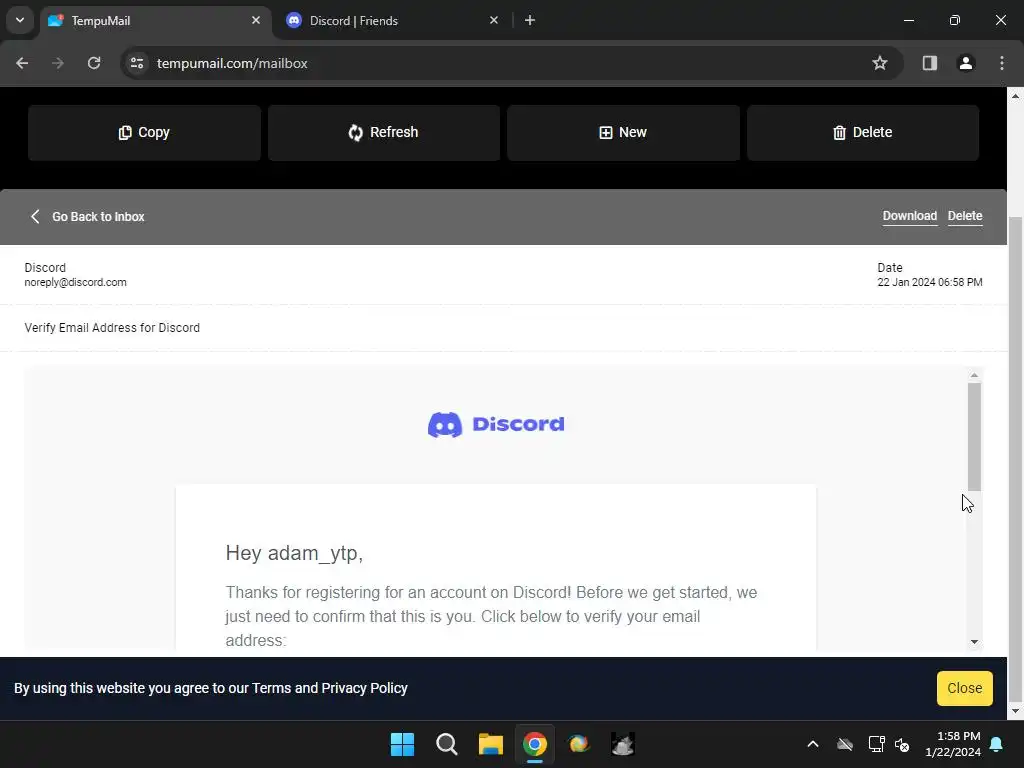Image resolution: width=1024 pixels, height=768 pixels.
Task: Click email body scrollbar up arrow
Action: [974, 376]
